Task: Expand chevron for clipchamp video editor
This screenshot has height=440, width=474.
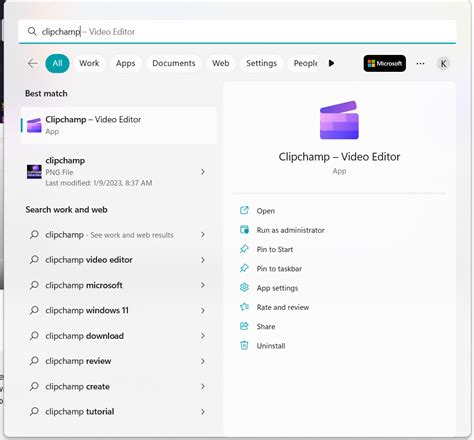Action: coord(203,260)
